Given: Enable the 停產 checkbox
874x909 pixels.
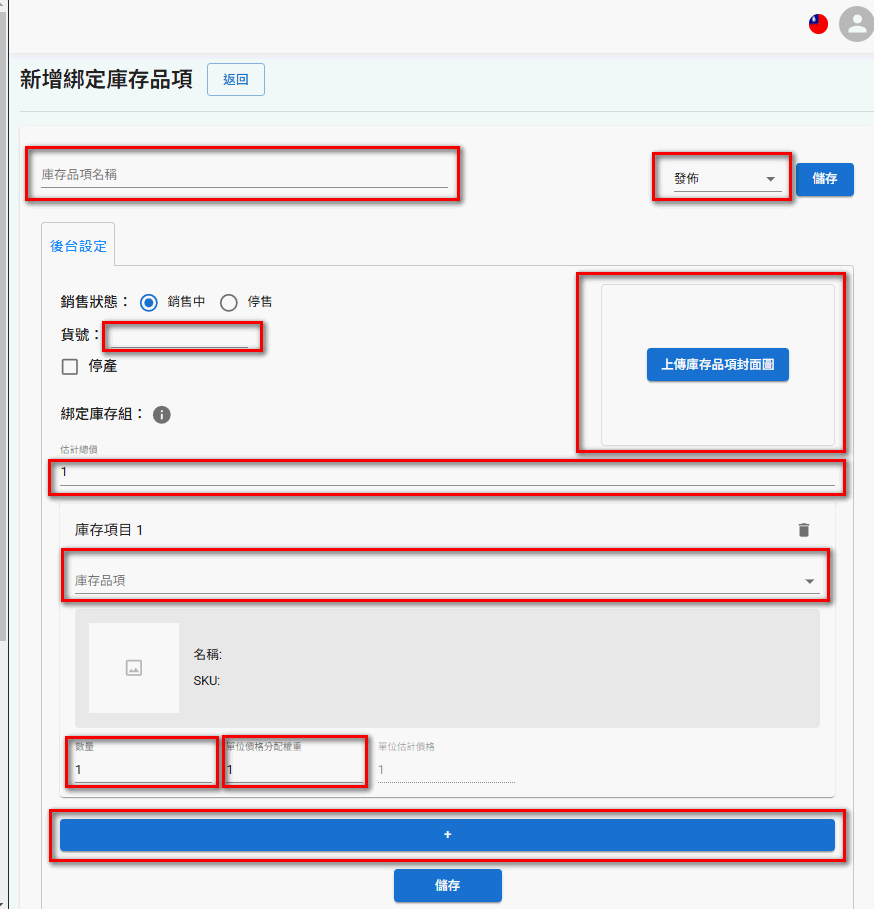Looking at the screenshot, I should pyautogui.click(x=68, y=367).
